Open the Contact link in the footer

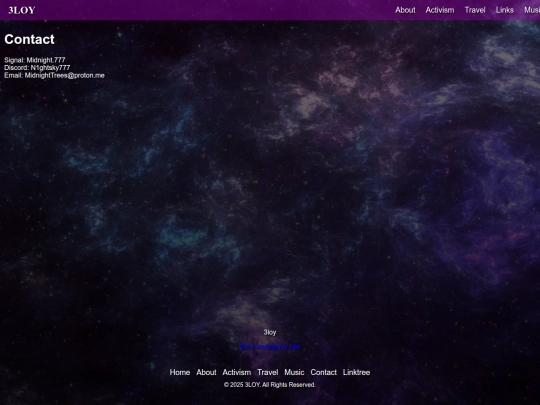pyautogui.click(x=323, y=372)
